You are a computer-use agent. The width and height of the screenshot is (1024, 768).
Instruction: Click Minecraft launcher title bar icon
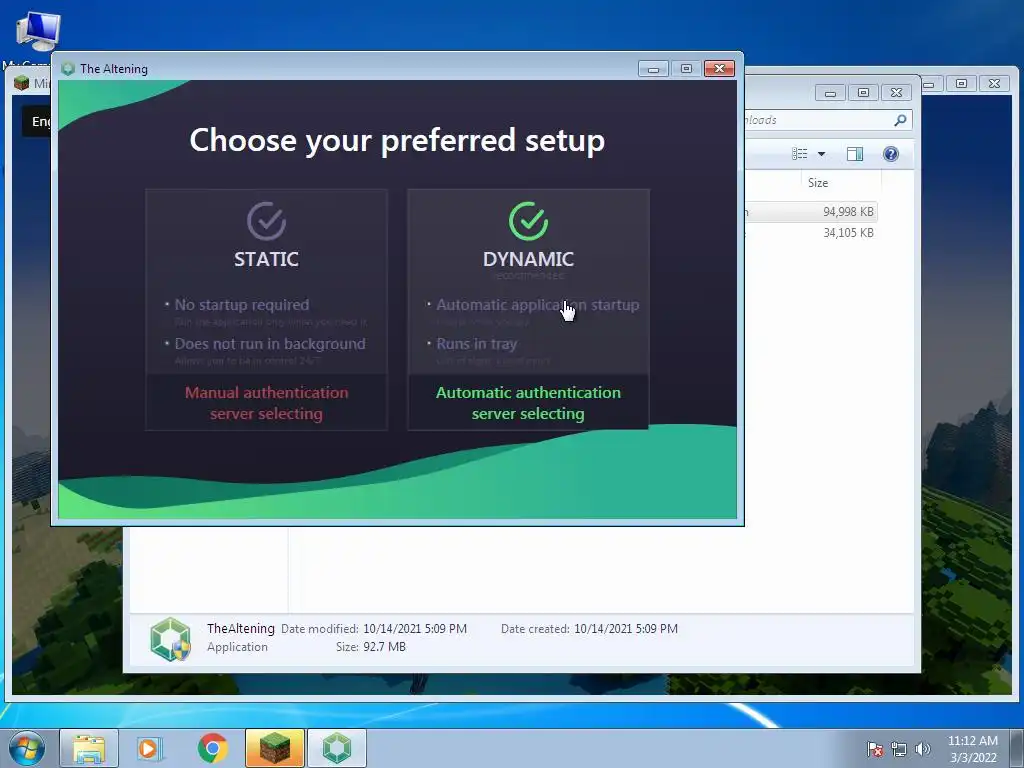(22, 83)
